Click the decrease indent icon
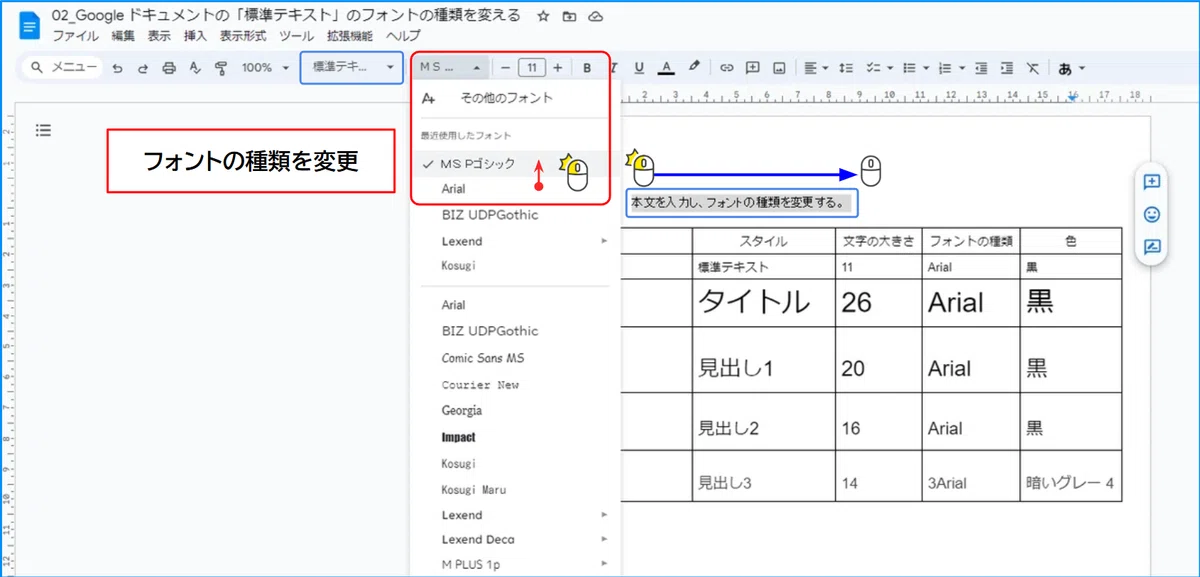The width and height of the screenshot is (1200, 577). pos(981,68)
